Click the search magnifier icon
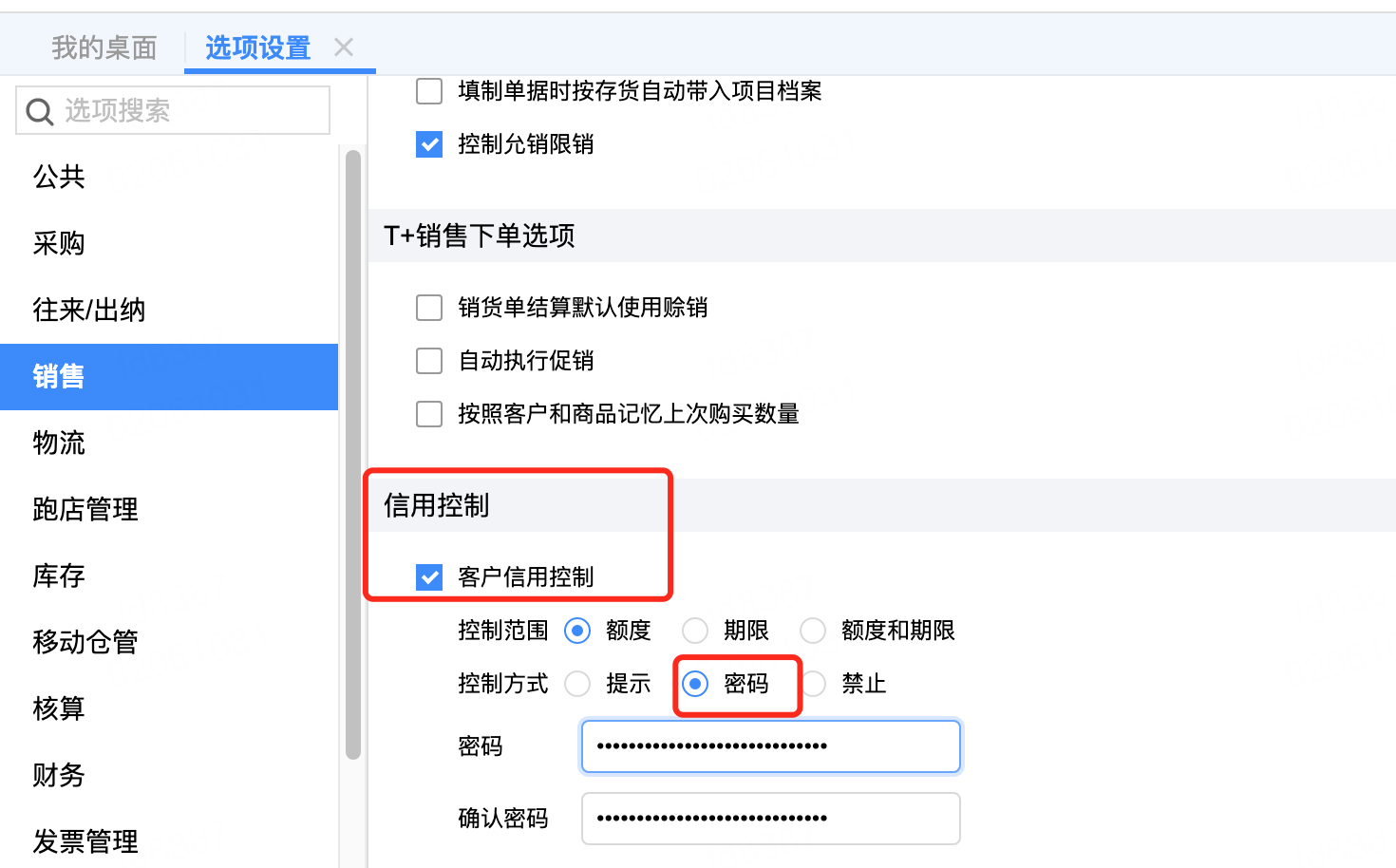1396x868 pixels. coord(40,112)
